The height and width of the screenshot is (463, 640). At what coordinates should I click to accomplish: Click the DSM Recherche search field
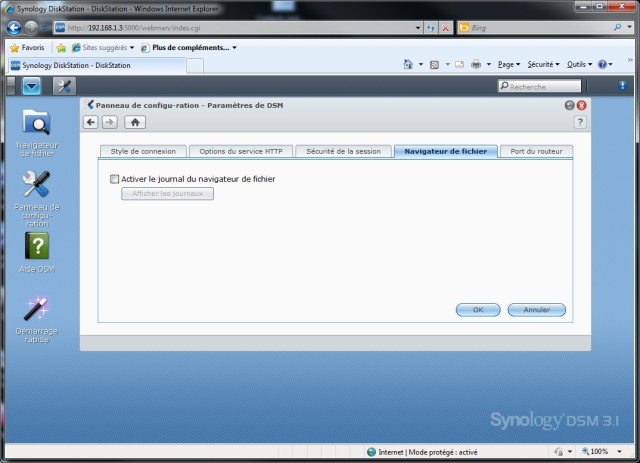coord(539,86)
